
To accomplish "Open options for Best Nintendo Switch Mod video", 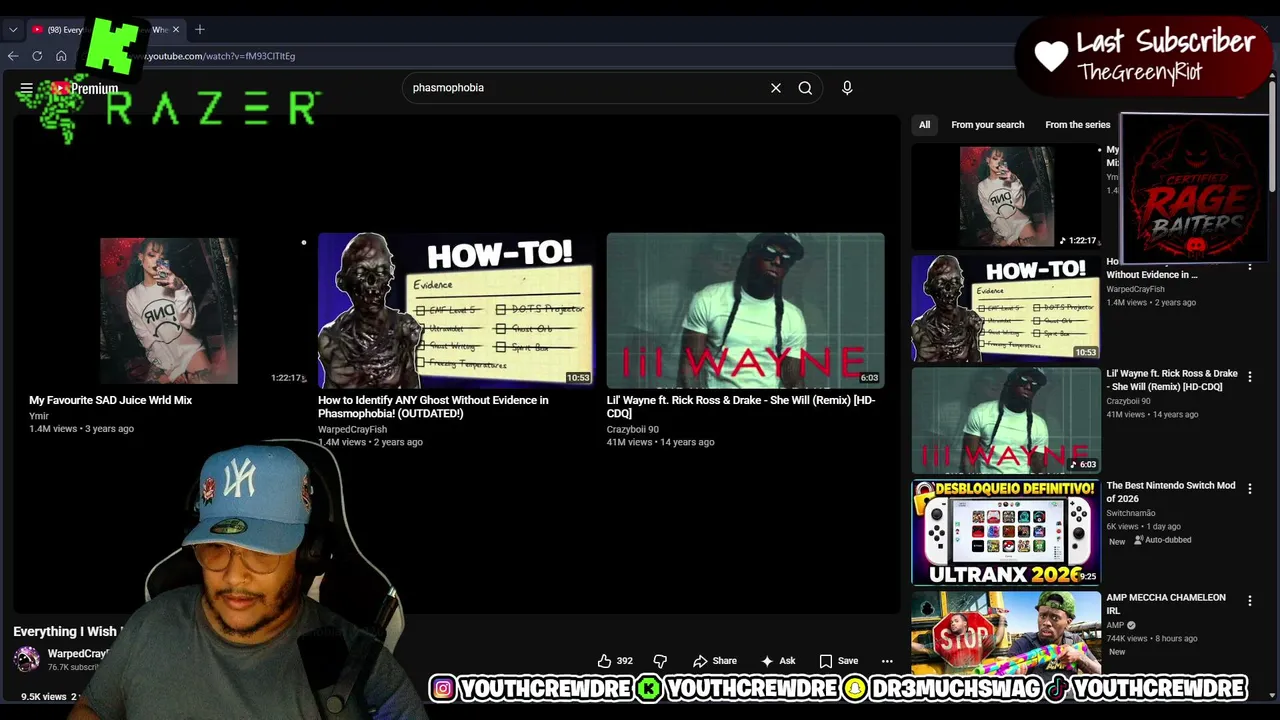I will tap(1249, 489).
